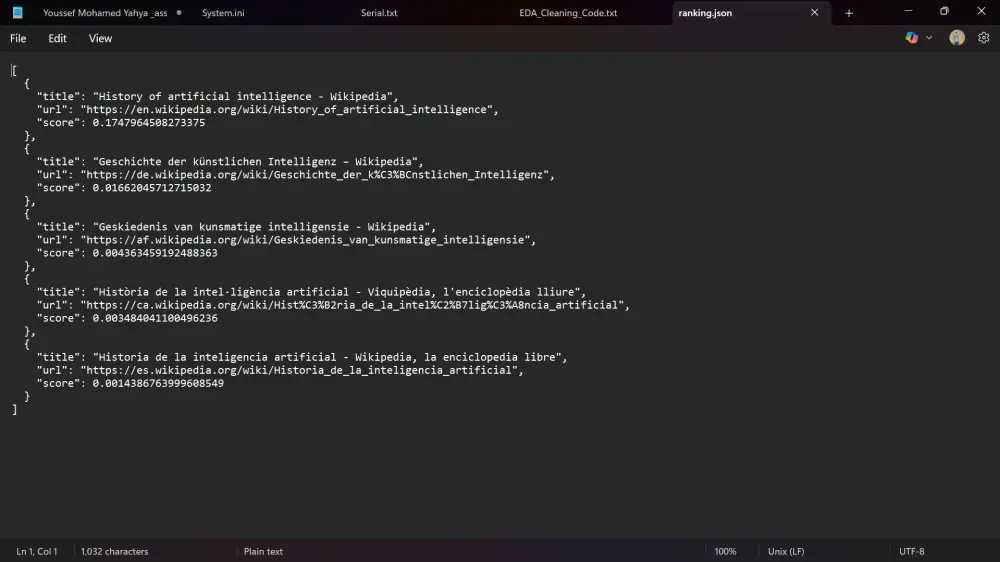This screenshot has height=562, width=1000.
Task: Click the English Wikipedia URL line
Action: 267,110
